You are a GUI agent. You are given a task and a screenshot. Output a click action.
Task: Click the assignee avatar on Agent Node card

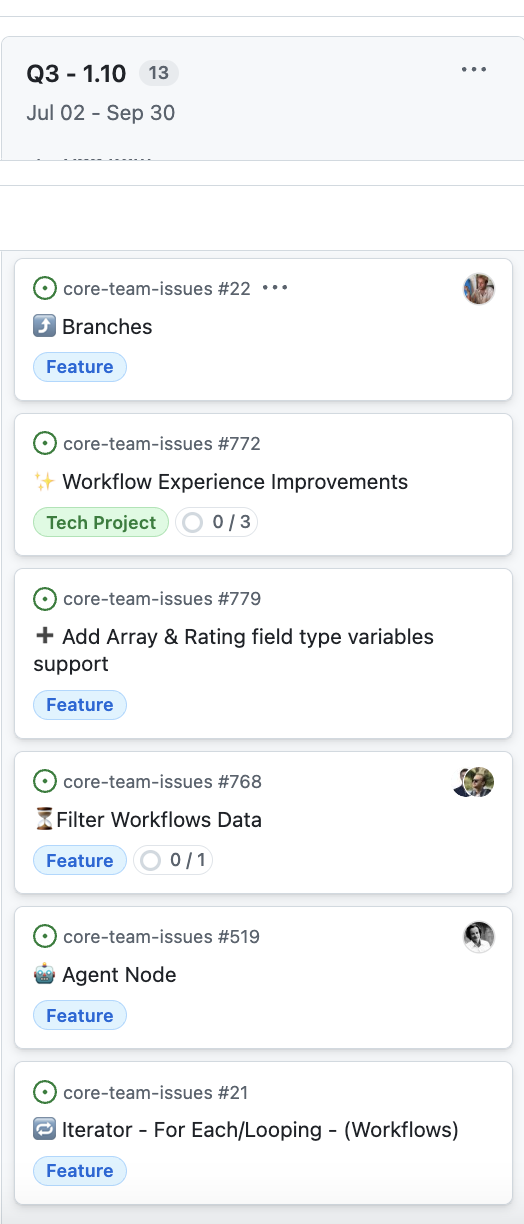pyautogui.click(x=479, y=937)
